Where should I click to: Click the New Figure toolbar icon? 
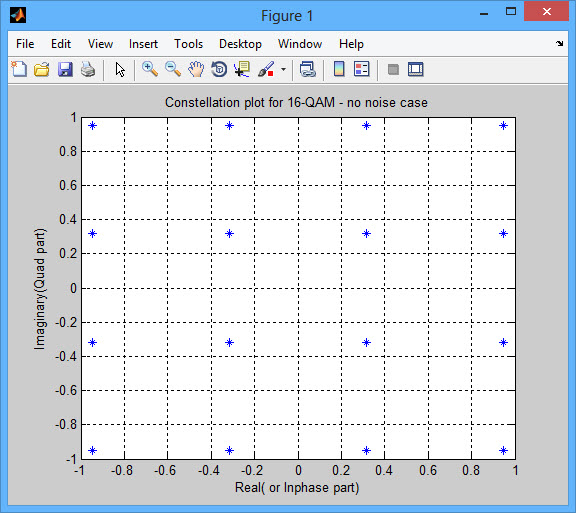coord(19,69)
